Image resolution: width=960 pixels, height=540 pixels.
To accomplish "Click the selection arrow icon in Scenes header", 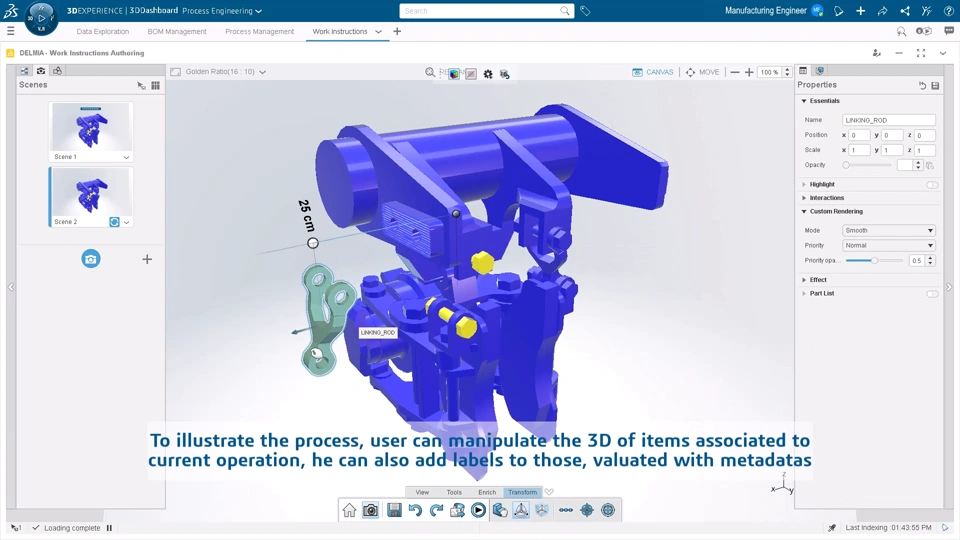I will click(x=141, y=86).
